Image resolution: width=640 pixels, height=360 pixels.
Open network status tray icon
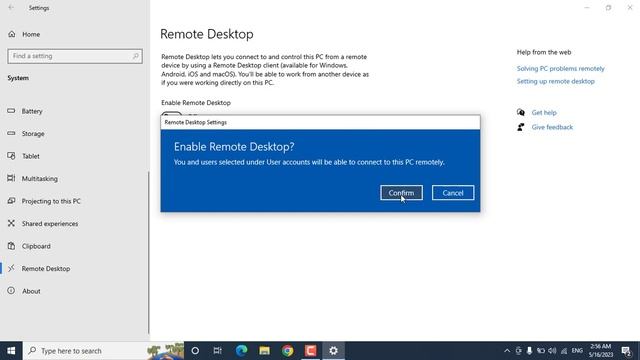(x=564, y=351)
